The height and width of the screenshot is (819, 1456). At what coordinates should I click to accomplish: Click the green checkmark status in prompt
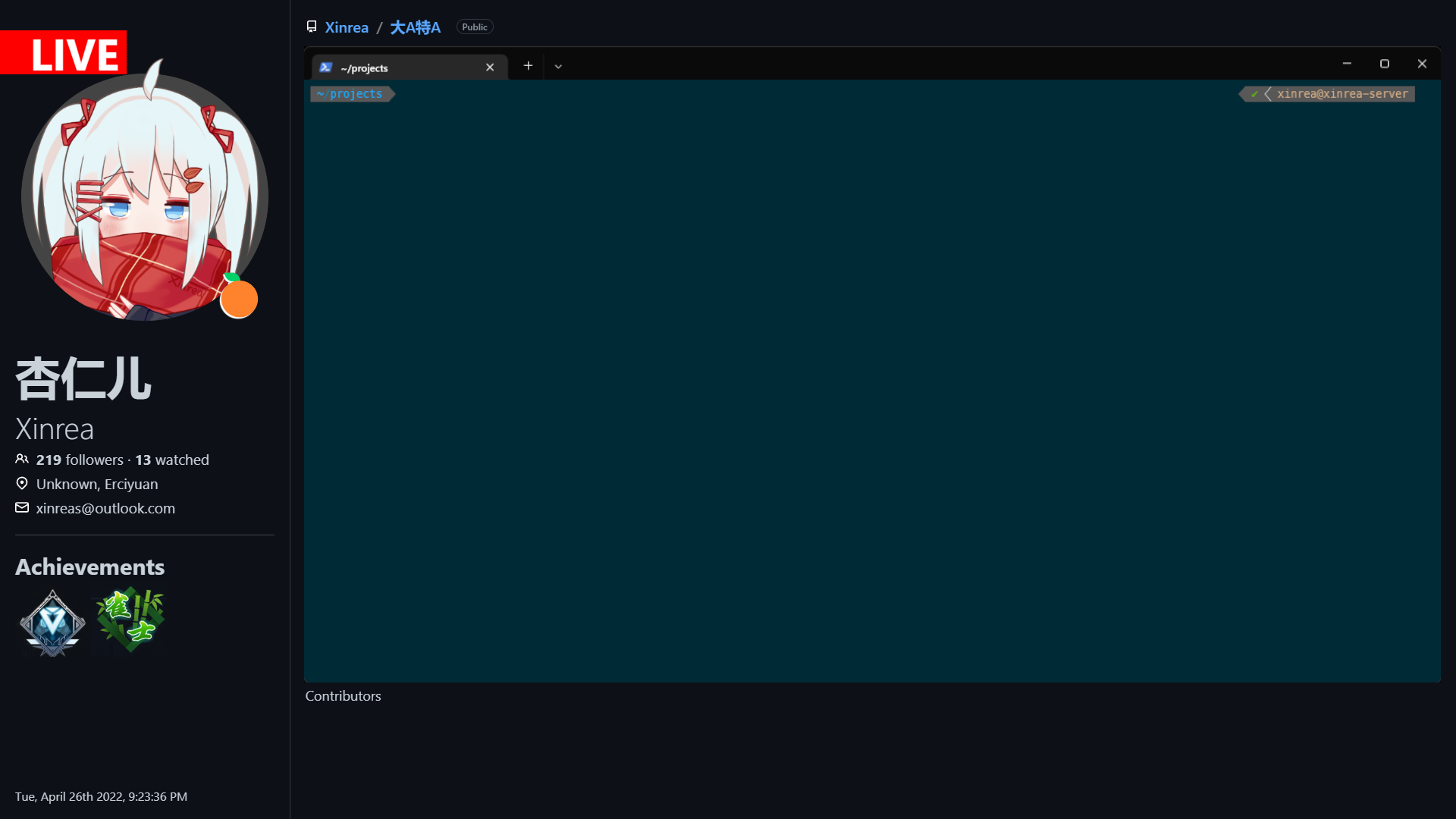[1254, 94]
